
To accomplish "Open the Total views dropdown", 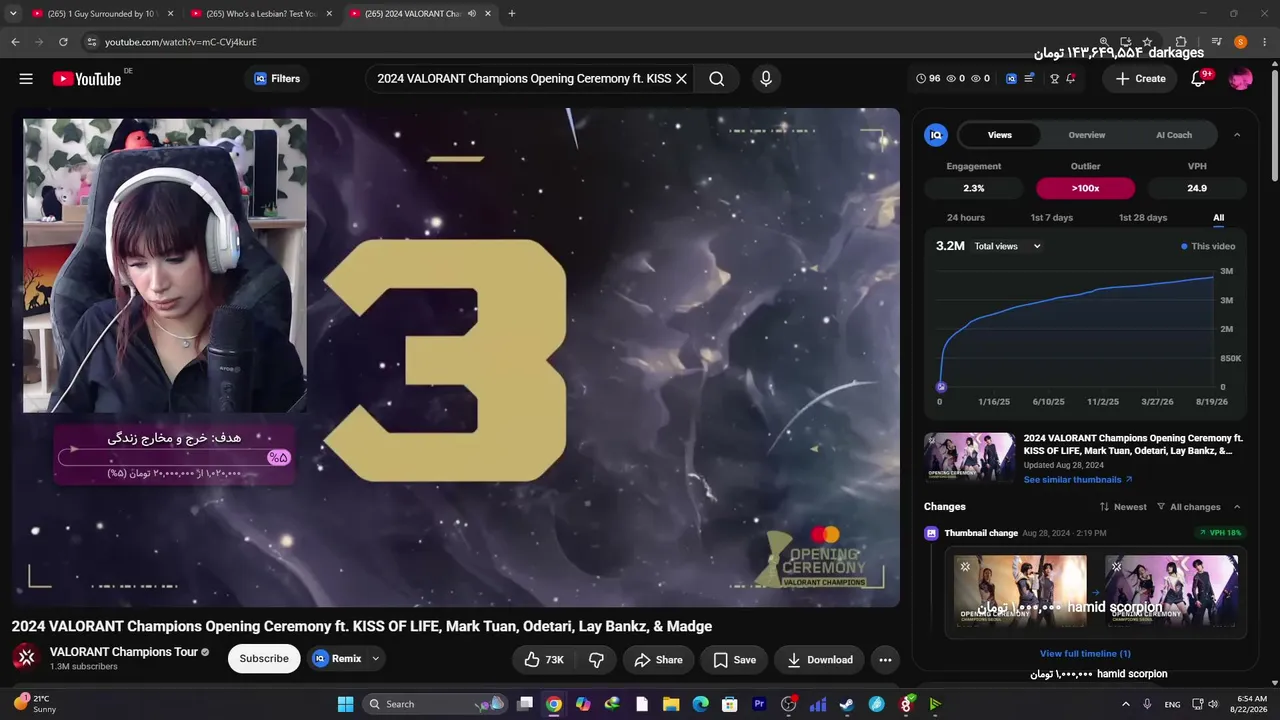I will tap(1008, 246).
